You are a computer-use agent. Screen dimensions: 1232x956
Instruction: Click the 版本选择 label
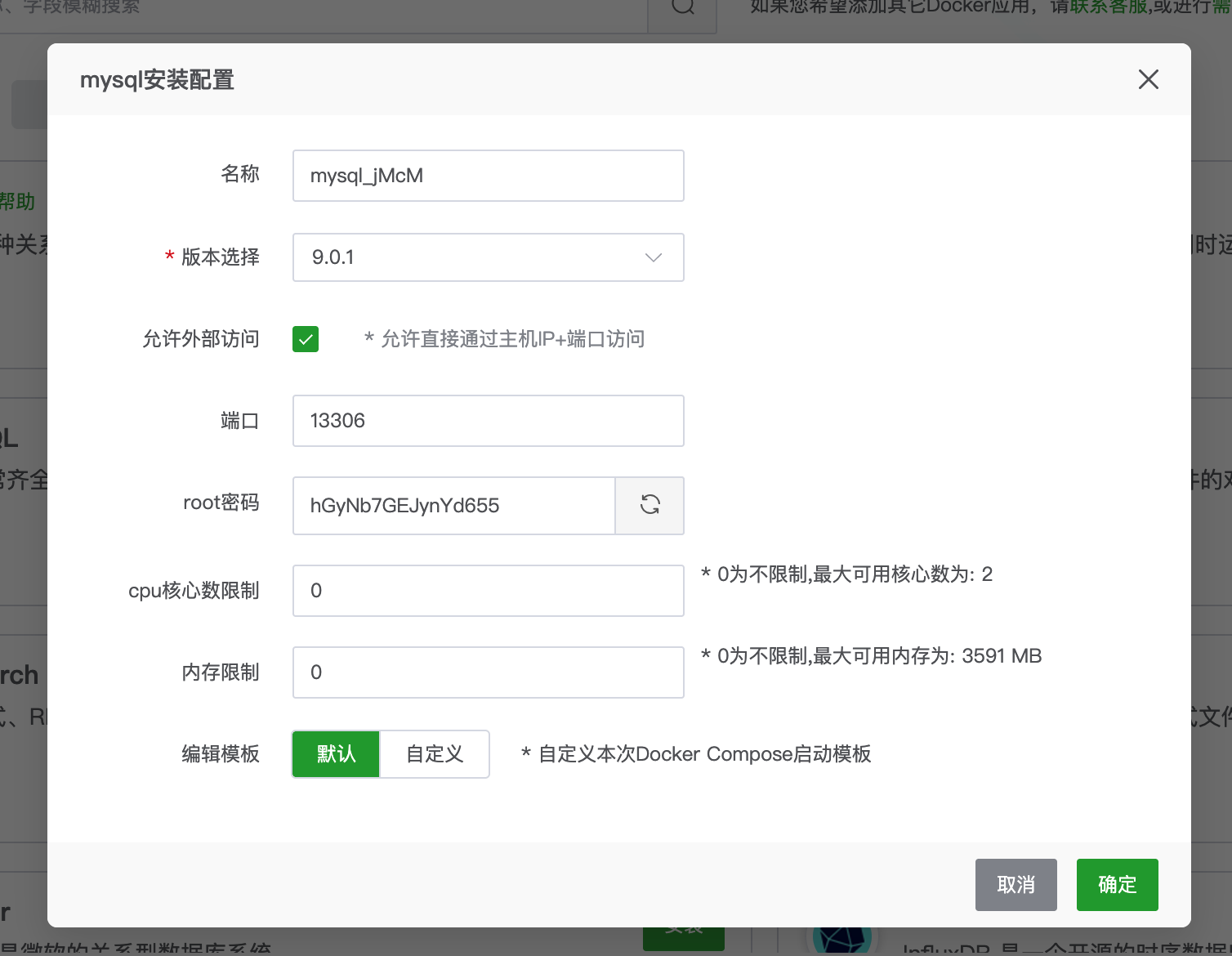click(221, 257)
